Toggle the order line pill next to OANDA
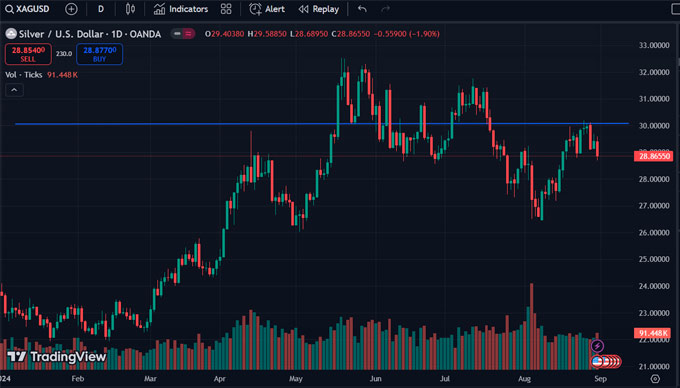The image size is (680, 388). click(x=183, y=34)
